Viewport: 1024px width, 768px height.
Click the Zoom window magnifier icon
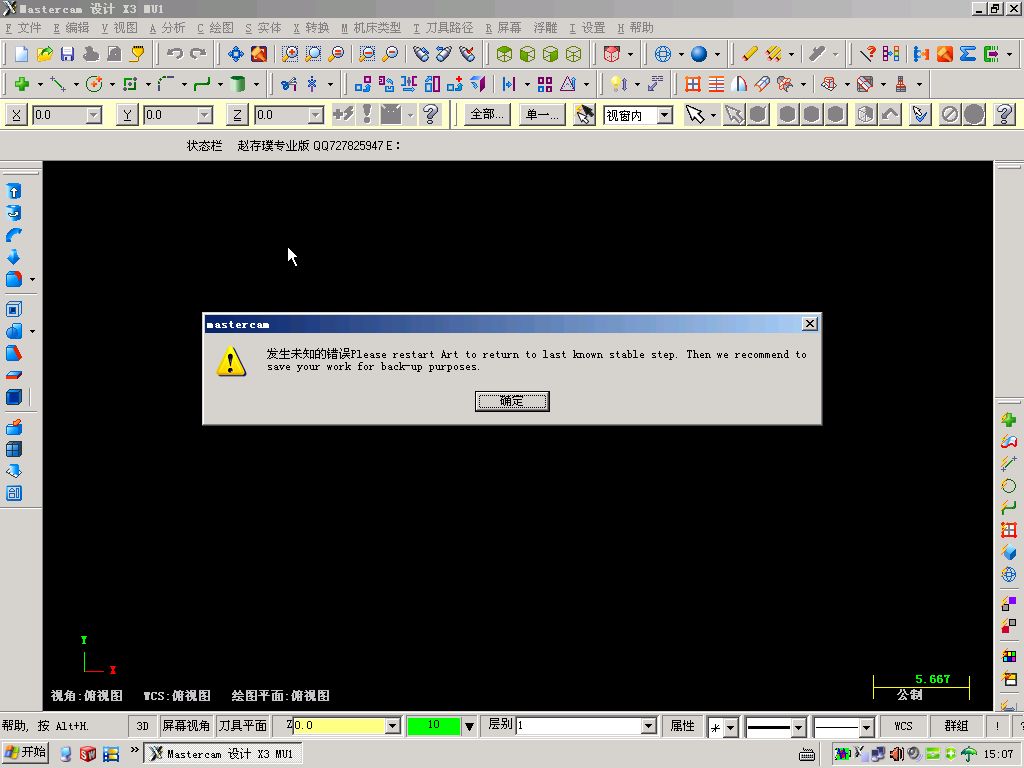[290, 54]
